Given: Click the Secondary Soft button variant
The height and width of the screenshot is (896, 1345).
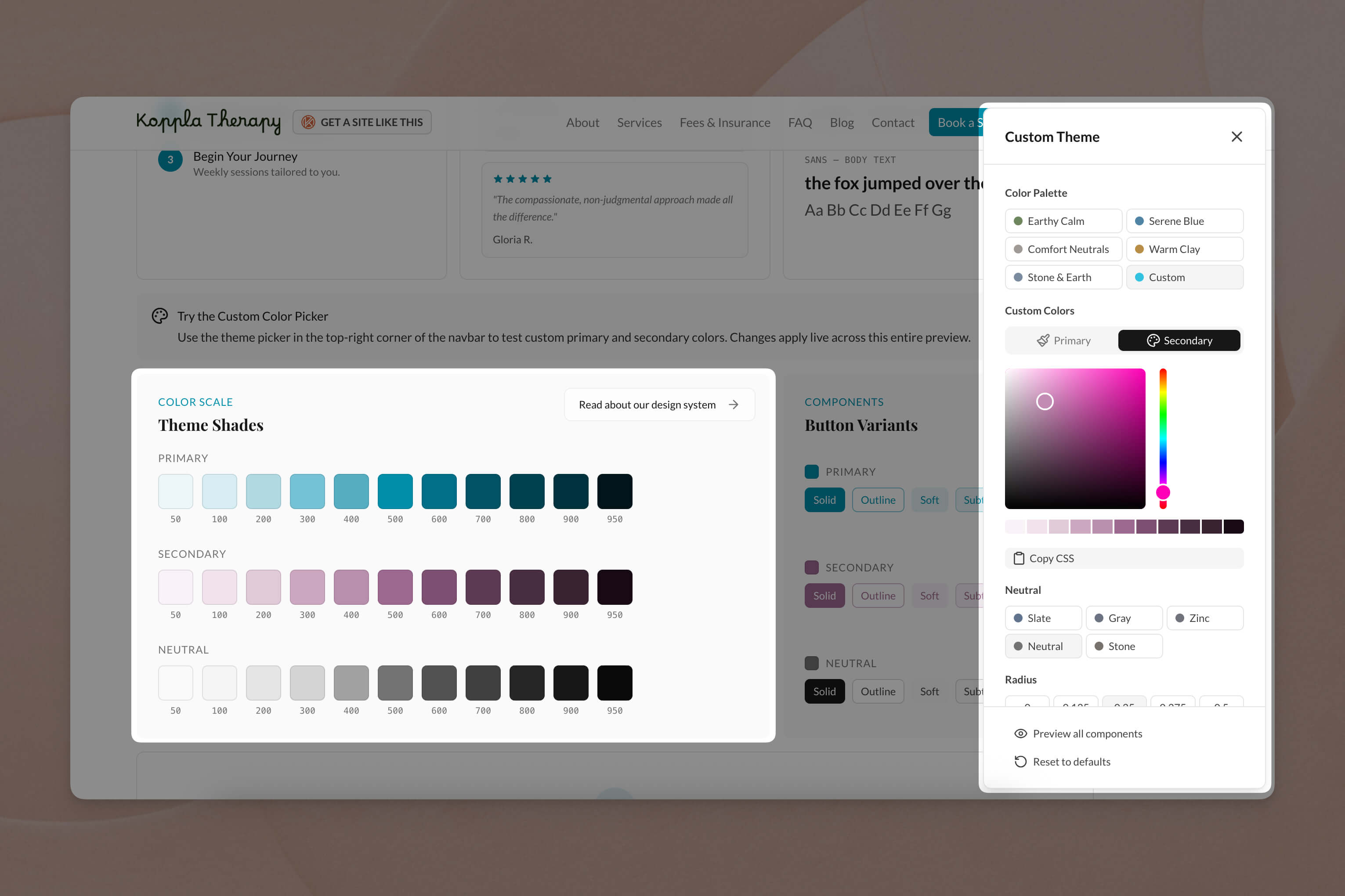Looking at the screenshot, I should tap(929, 596).
